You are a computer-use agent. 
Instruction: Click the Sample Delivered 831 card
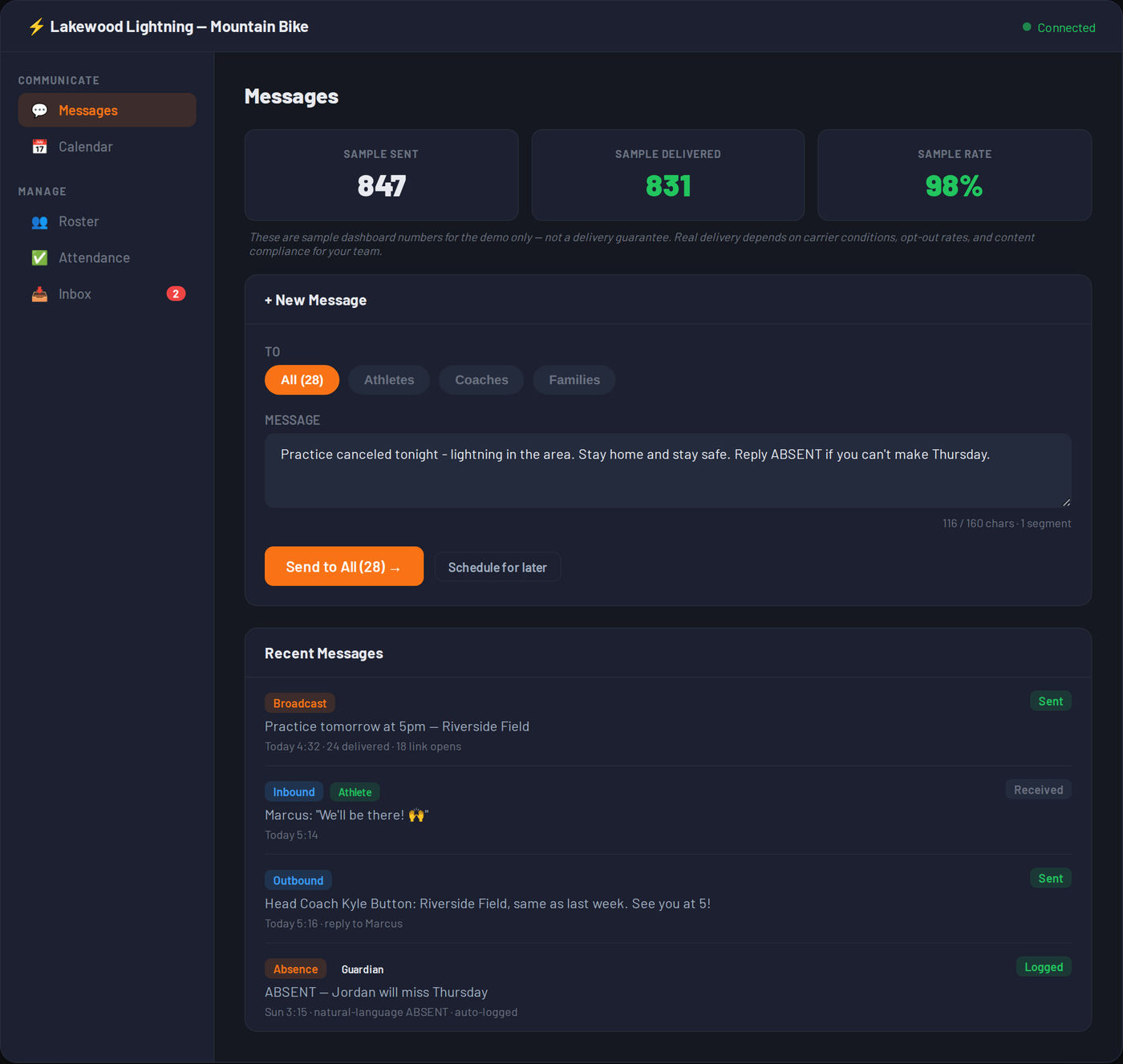click(x=668, y=175)
